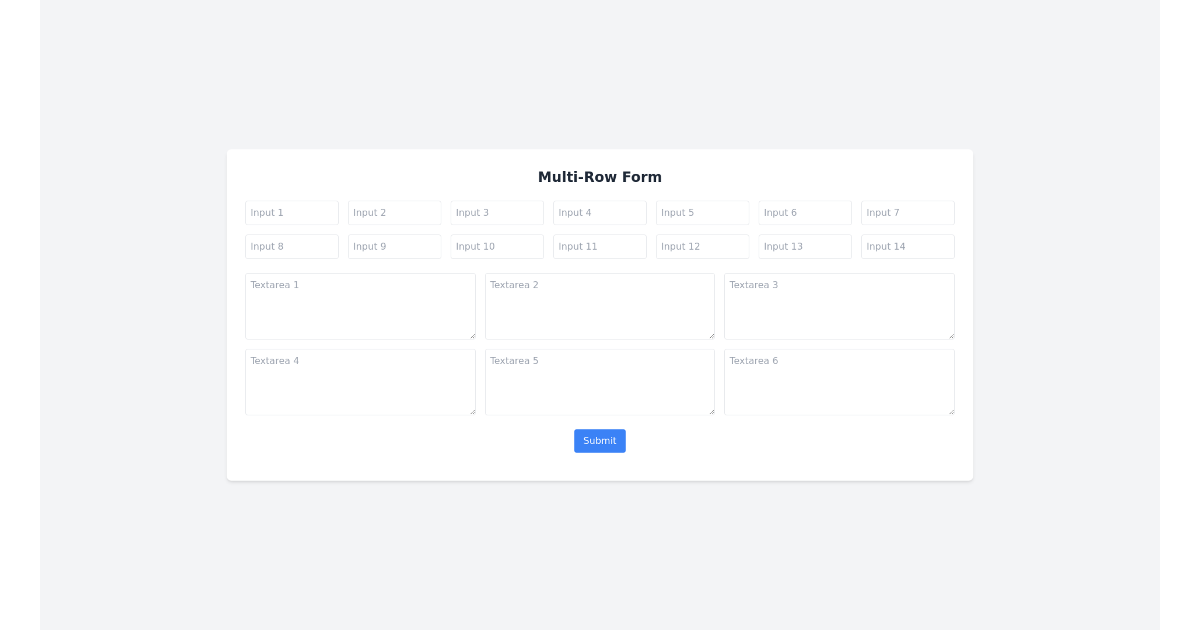
Task: Click the Input 8 text field
Action: click(291, 246)
